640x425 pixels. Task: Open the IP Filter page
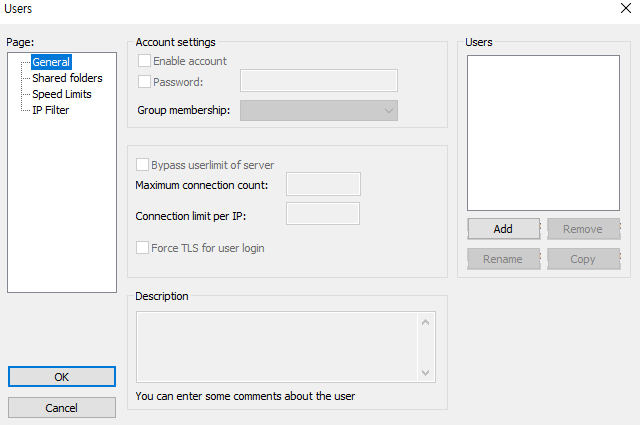tap(51, 110)
